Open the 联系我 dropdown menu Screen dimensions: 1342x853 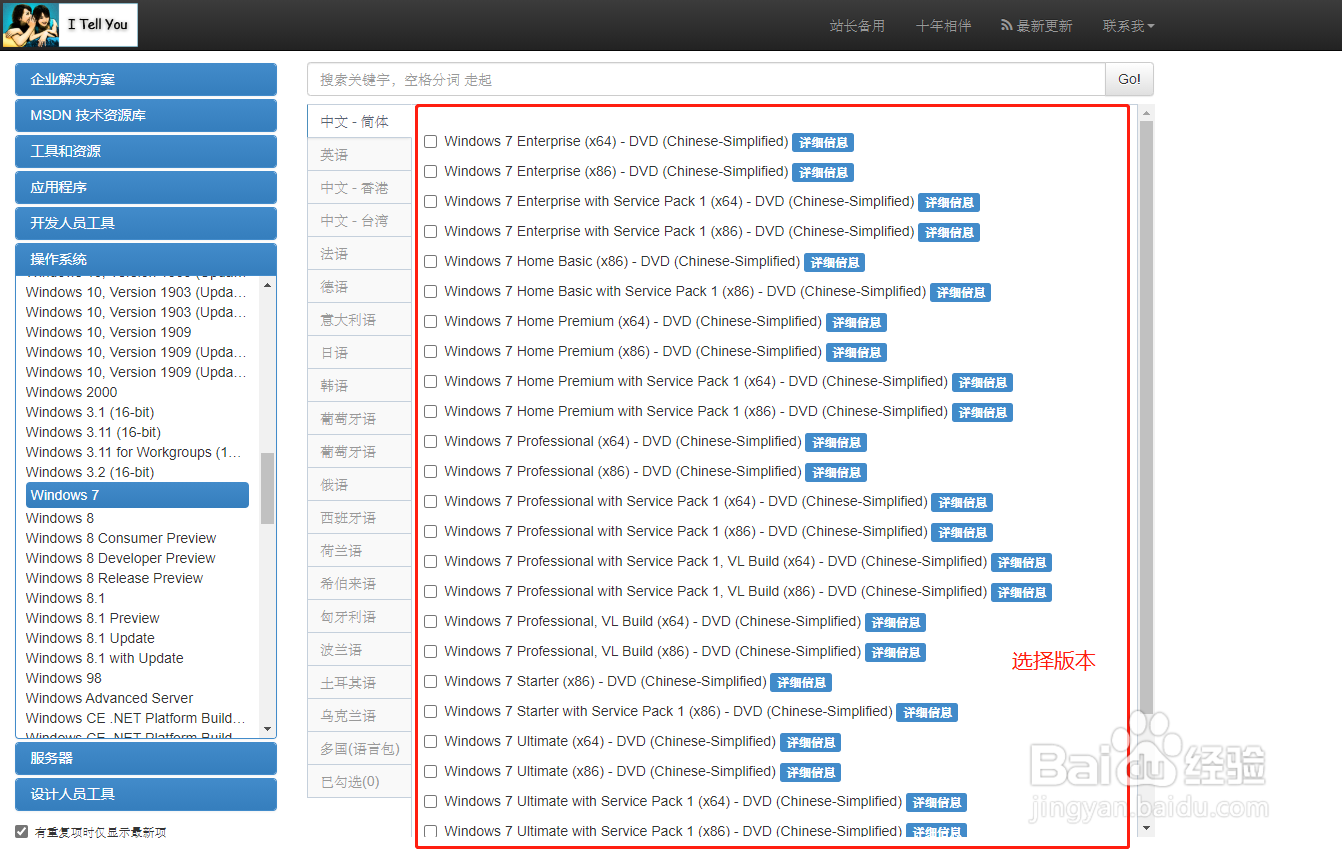[1128, 26]
